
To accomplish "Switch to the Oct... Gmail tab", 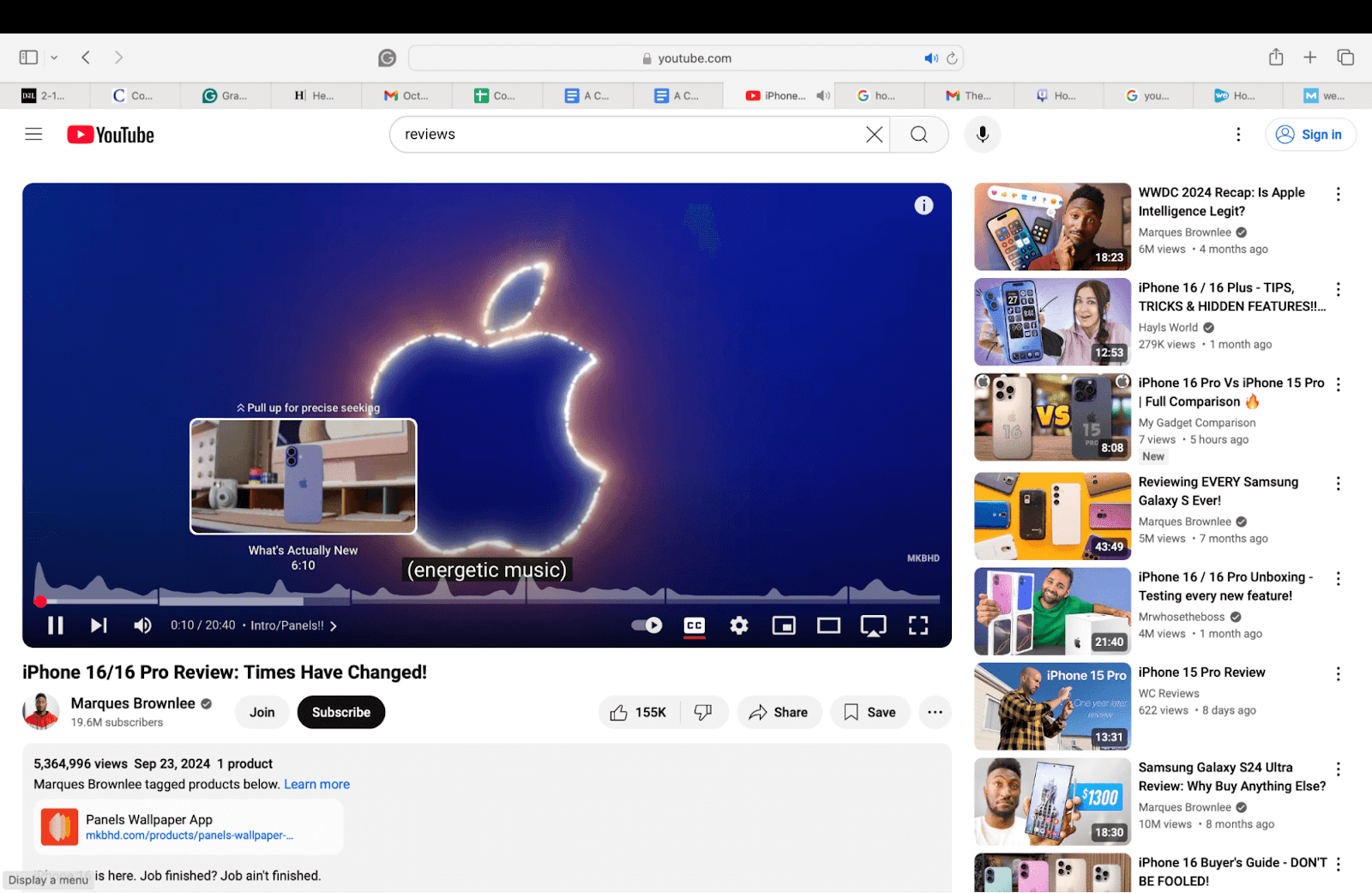I will pyautogui.click(x=406, y=96).
